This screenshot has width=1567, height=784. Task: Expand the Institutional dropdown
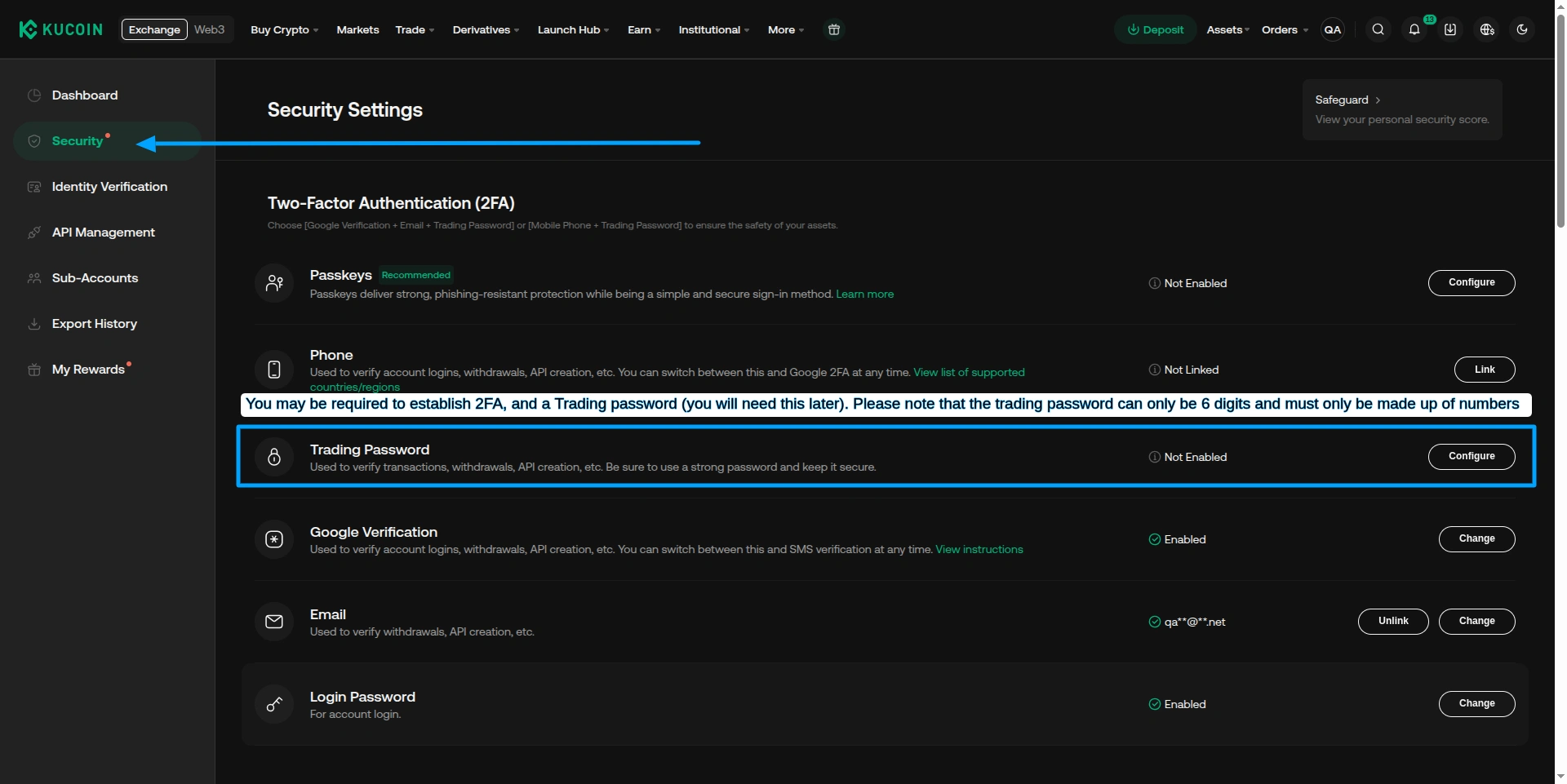click(x=714, y=29)
